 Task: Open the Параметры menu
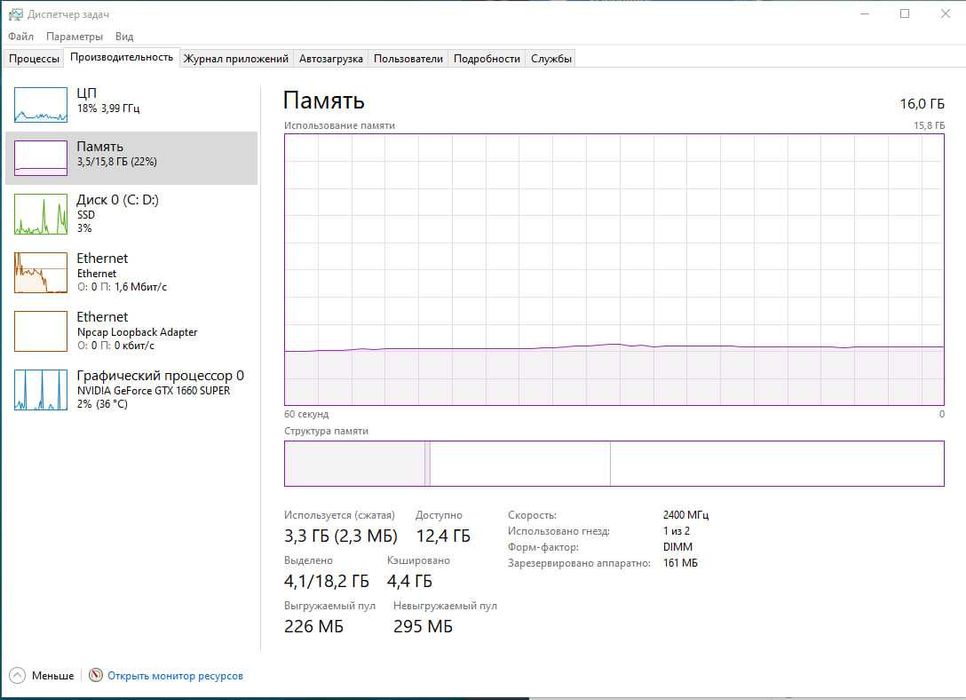tap(74, 37)
